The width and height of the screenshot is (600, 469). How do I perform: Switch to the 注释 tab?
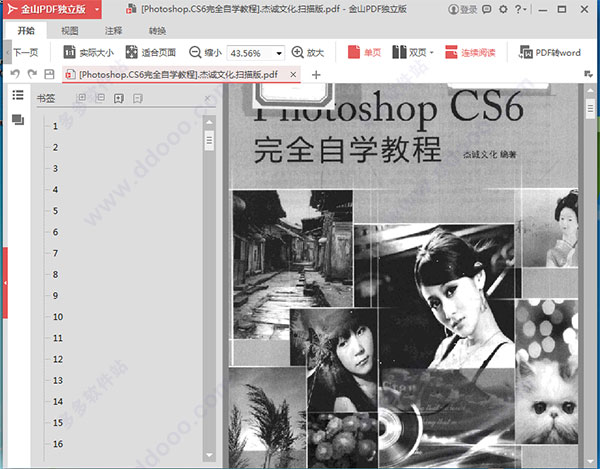(x=113, y=31)
